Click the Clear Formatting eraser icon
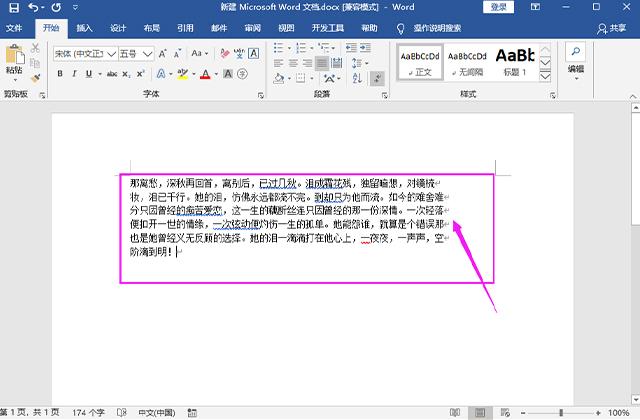This screenshot has height=420, width=640. point(224,53)
